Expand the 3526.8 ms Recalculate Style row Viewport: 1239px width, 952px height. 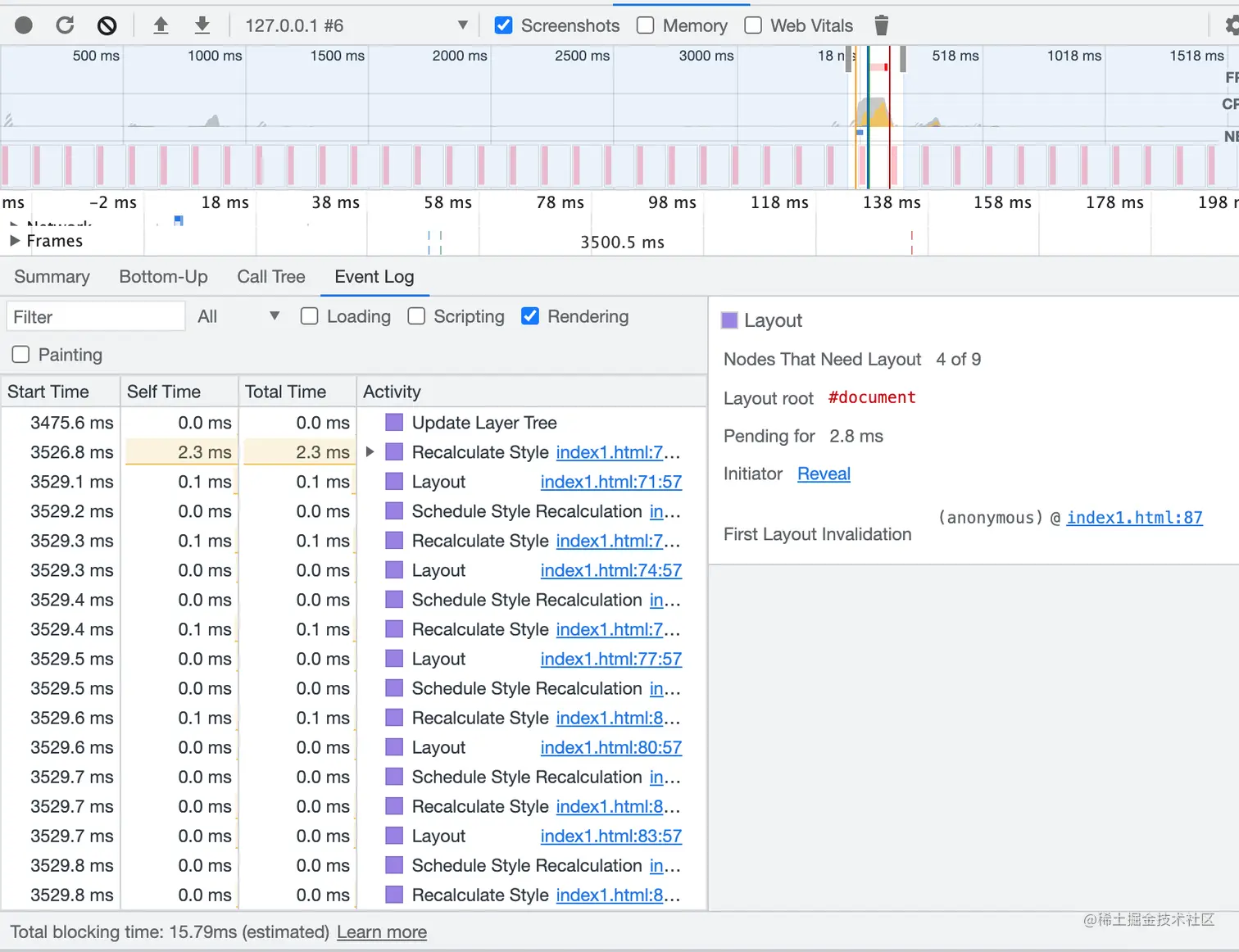(x=370, y=452)
